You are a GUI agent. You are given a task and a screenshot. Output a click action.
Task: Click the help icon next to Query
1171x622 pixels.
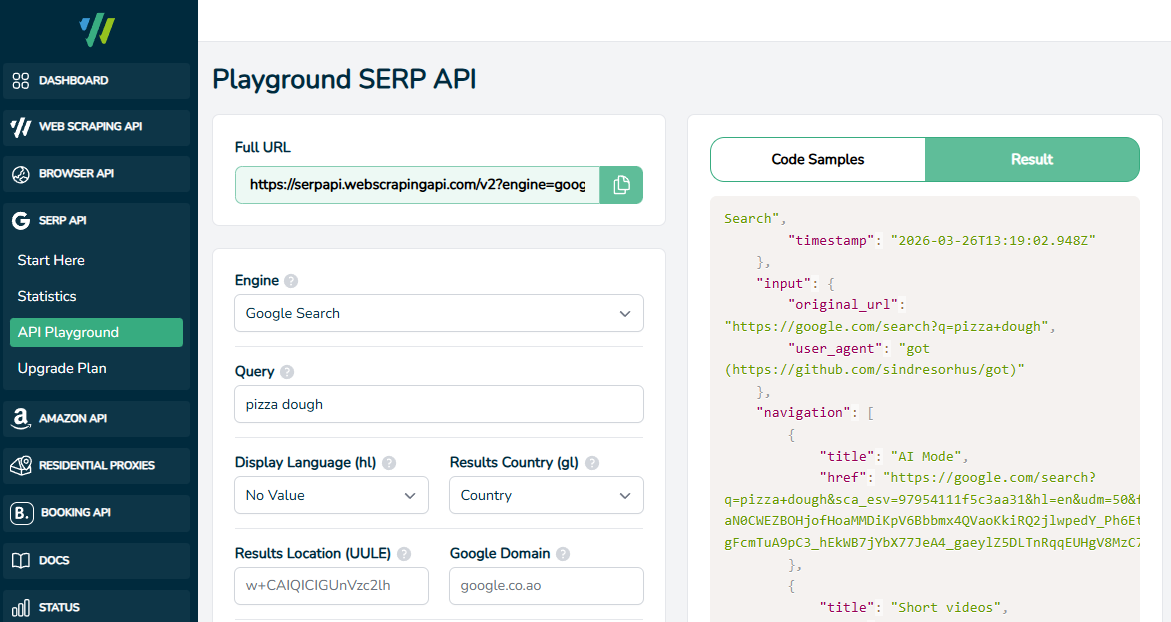tap(290, 371)
